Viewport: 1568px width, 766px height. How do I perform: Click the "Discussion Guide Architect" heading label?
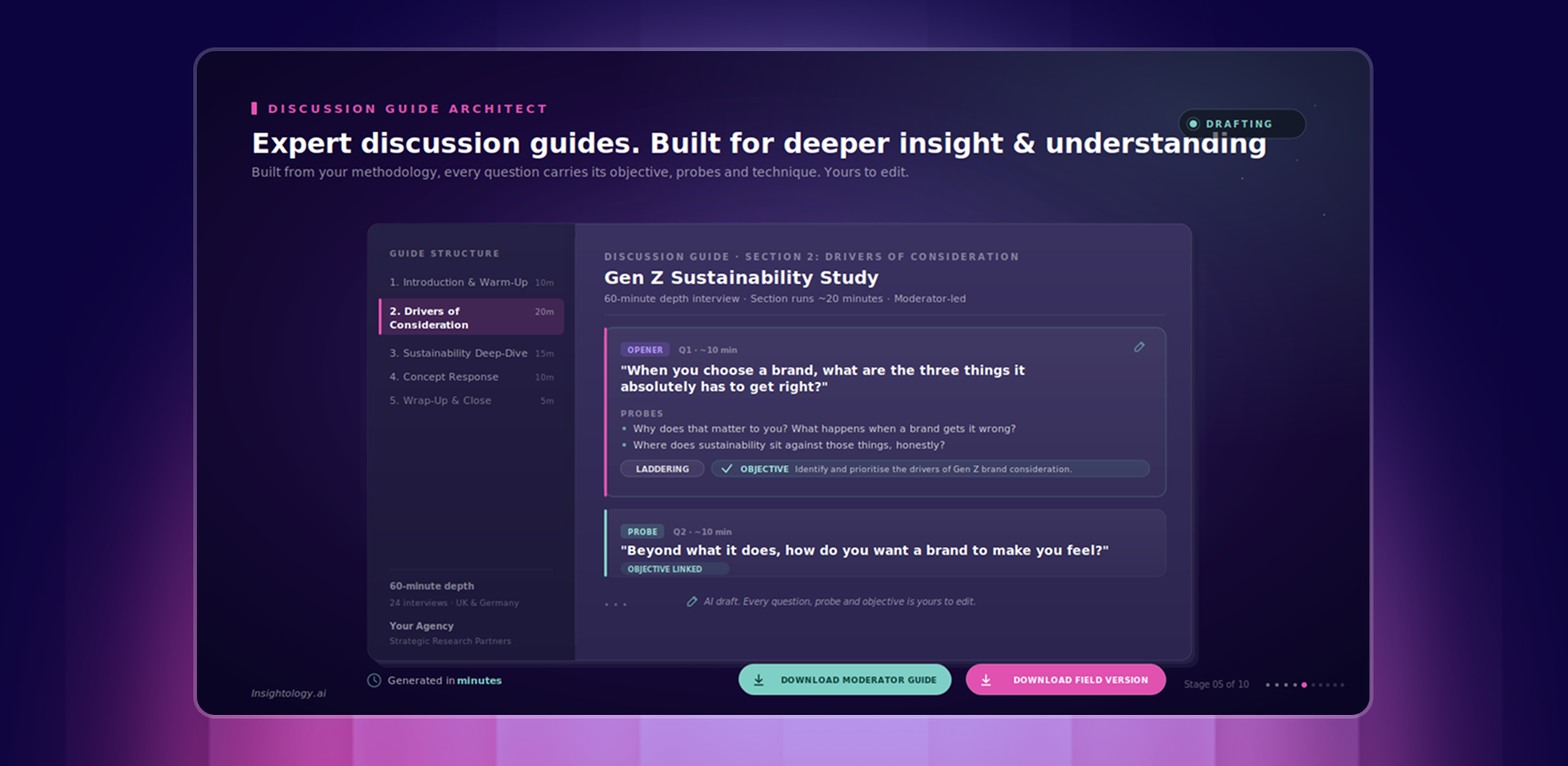(x=407, y=109)
